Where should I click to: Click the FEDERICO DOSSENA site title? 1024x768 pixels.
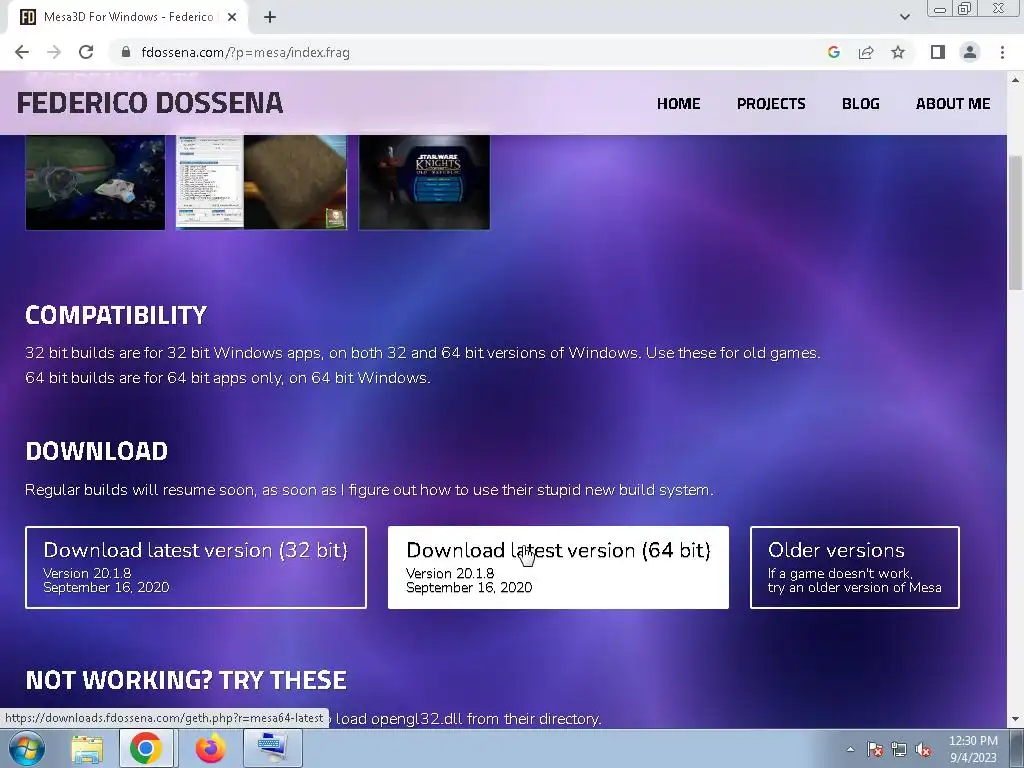[x=150, y=103]
